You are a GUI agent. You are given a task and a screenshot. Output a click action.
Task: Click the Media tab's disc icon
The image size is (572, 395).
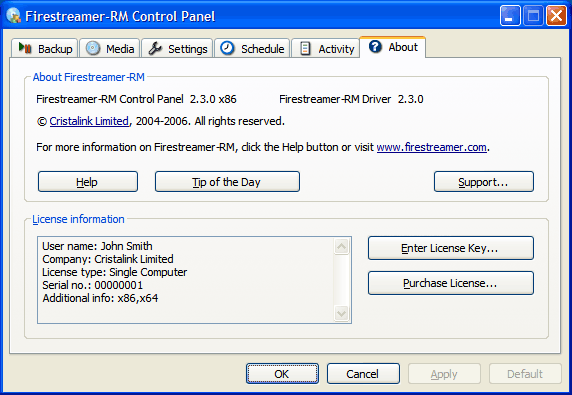pos(93,48)
